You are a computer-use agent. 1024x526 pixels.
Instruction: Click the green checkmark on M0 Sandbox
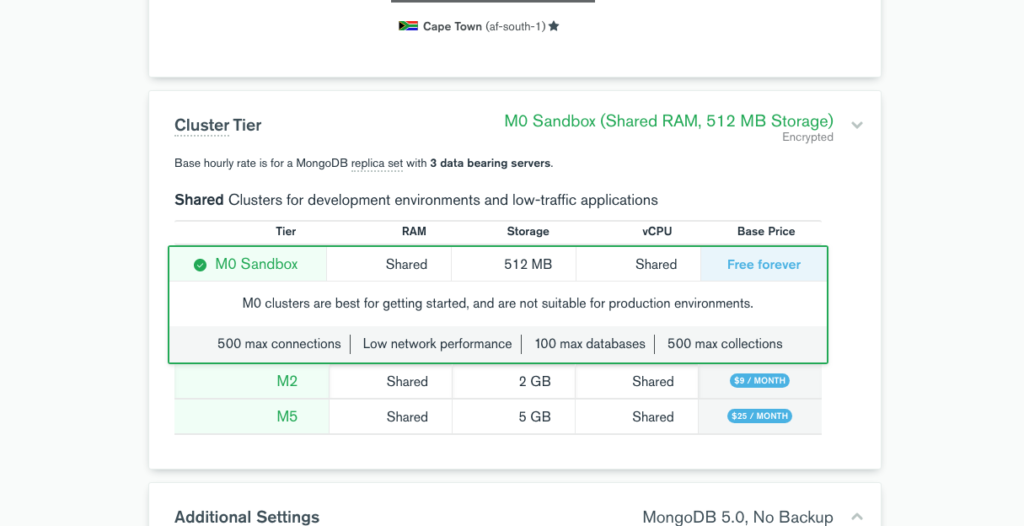[200, 265]
